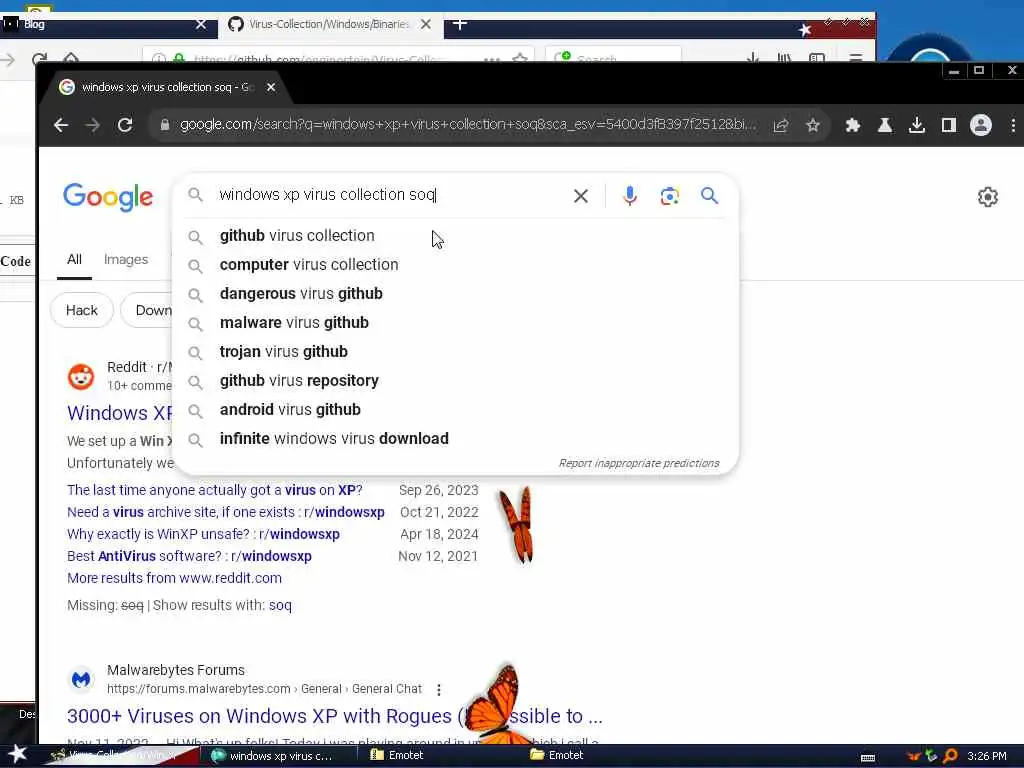This screenshot has height=768, width=1024.
Task: Open Chrome extensions puzzle icon
Action: tap(852, 125)
